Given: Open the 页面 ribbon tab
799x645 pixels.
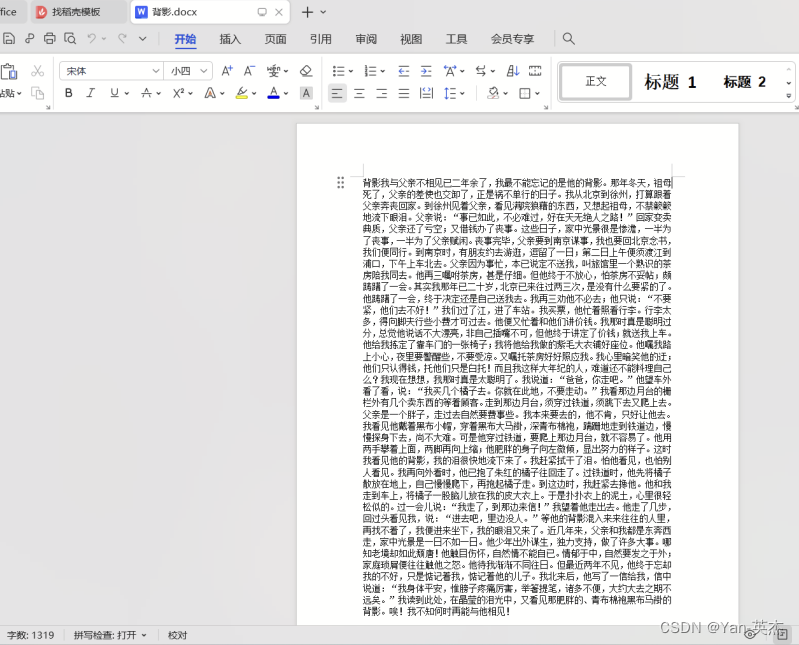Looking at the screenshot, I should tap(275, 39).
